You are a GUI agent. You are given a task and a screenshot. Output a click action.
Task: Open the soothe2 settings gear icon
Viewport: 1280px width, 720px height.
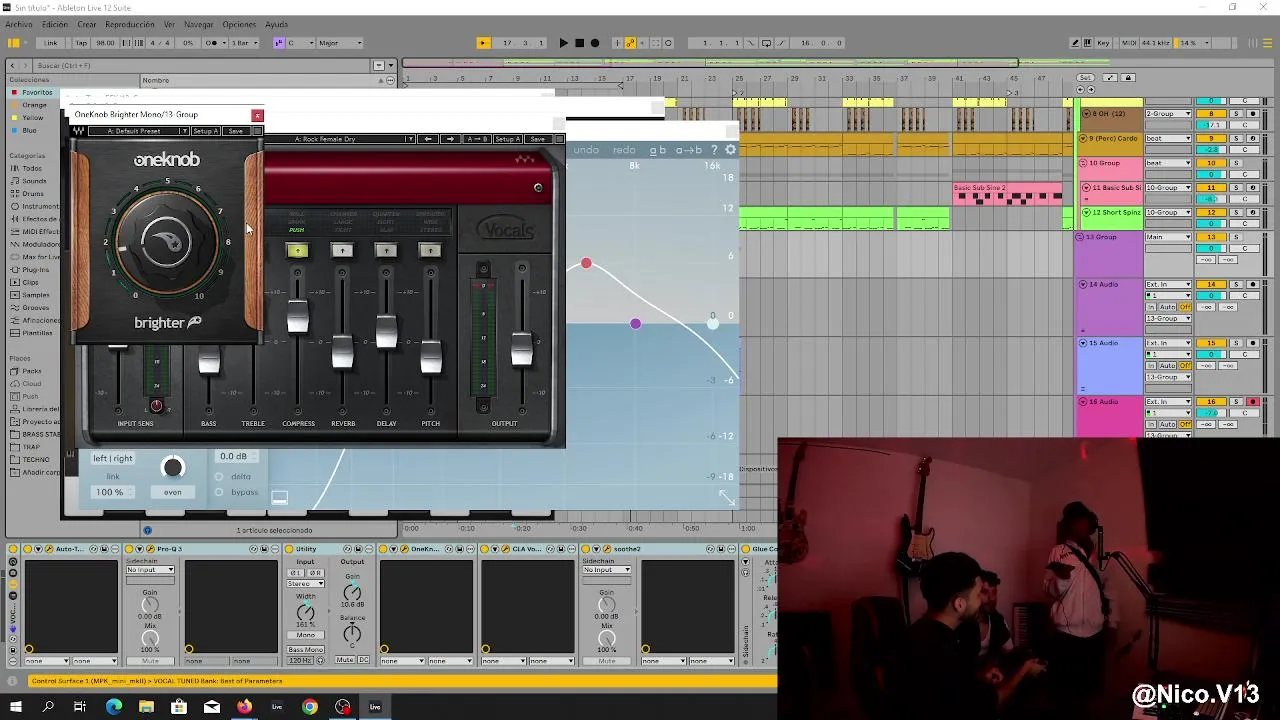point(730,150)
